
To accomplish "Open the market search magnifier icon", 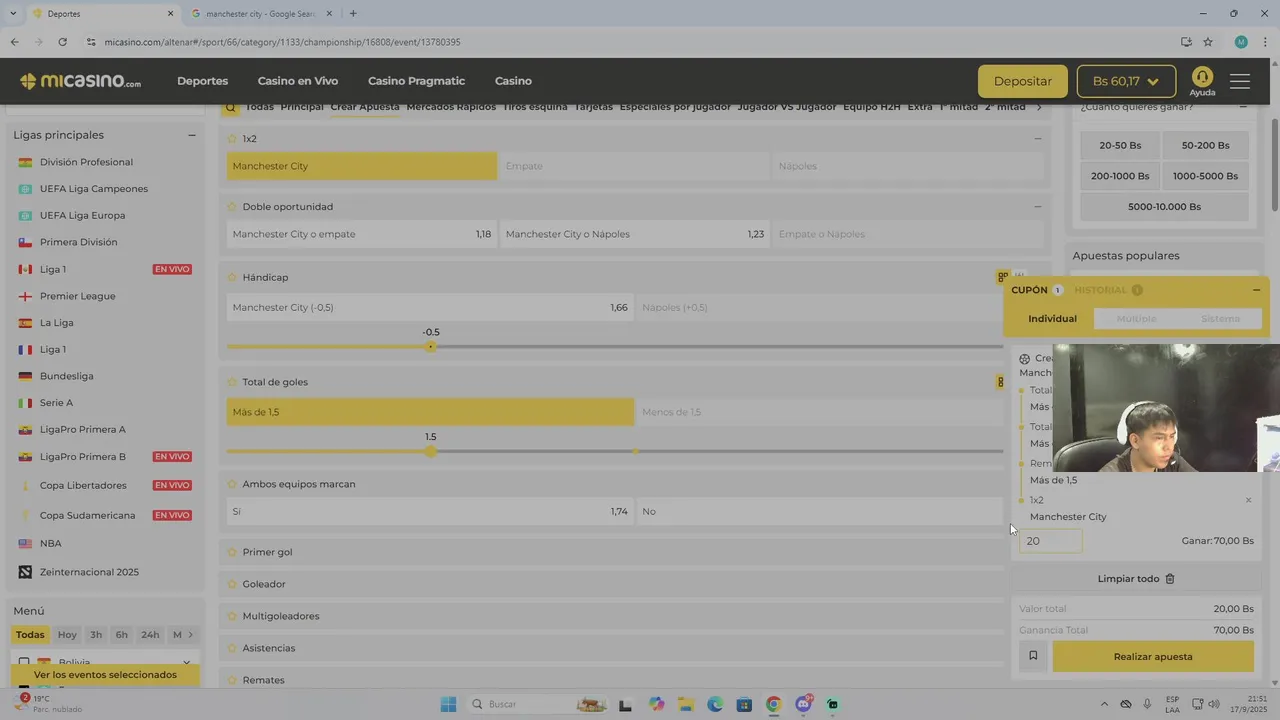I will 231,107.
